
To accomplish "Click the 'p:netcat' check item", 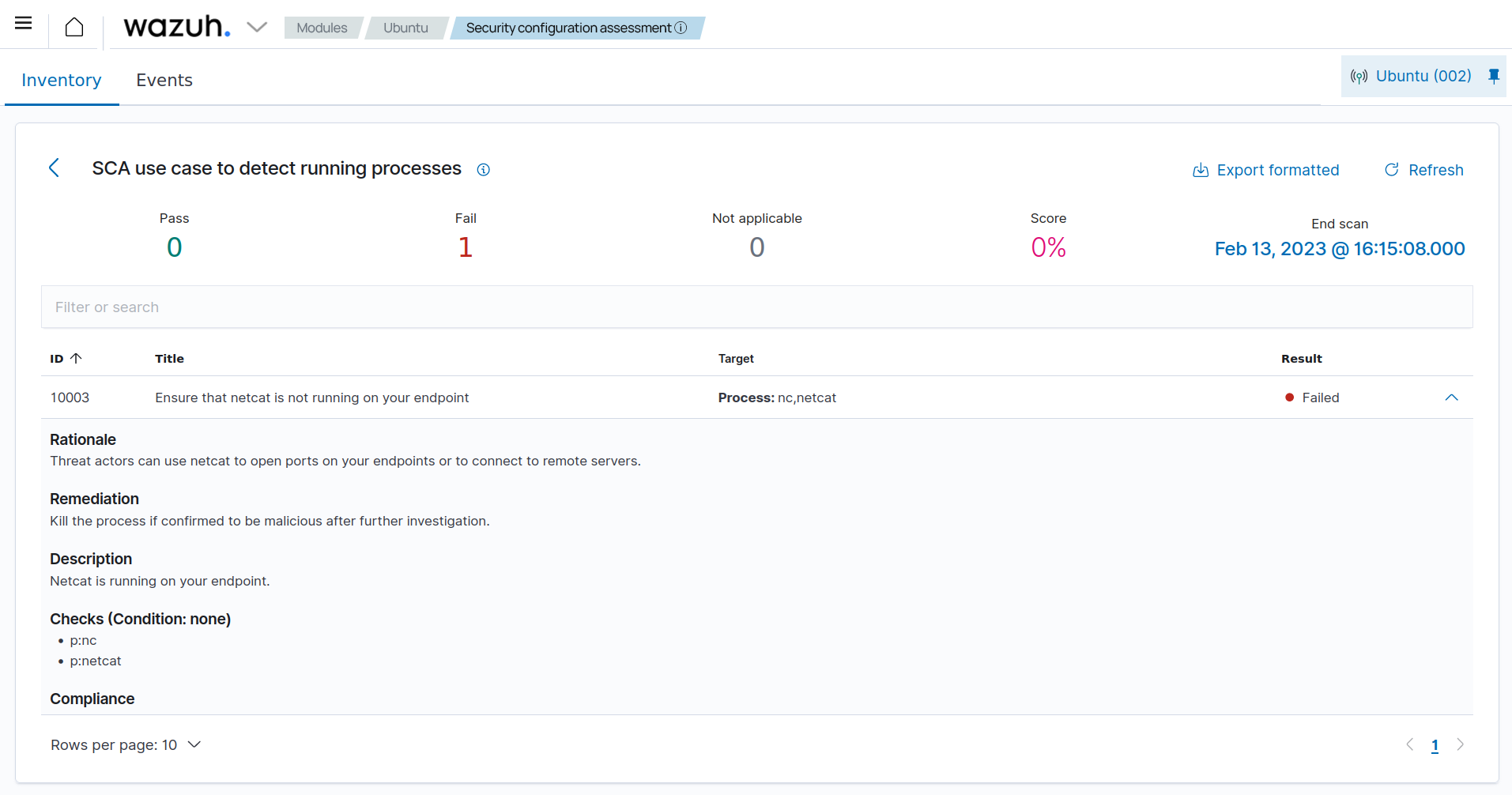I will (96, 661).
